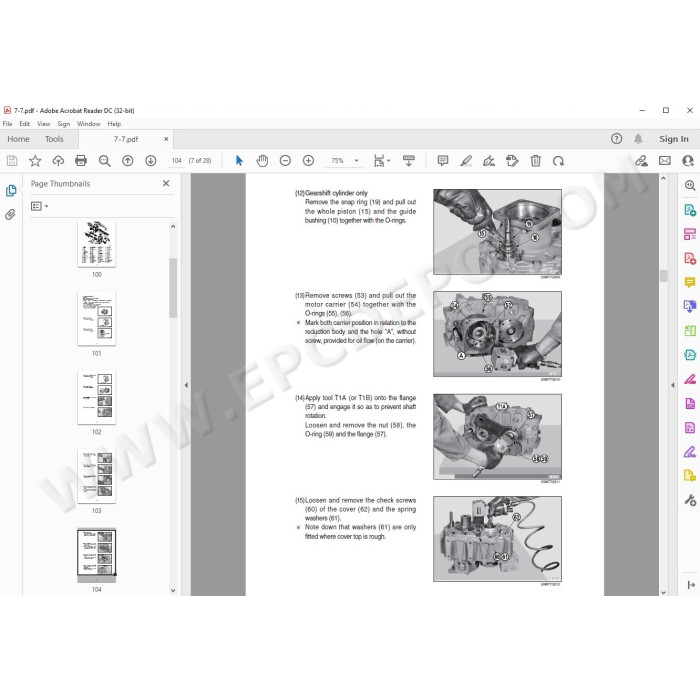Click the upload to cloud icon
The width and height of the screenshot is (700, 700).
tap(58, 161)
